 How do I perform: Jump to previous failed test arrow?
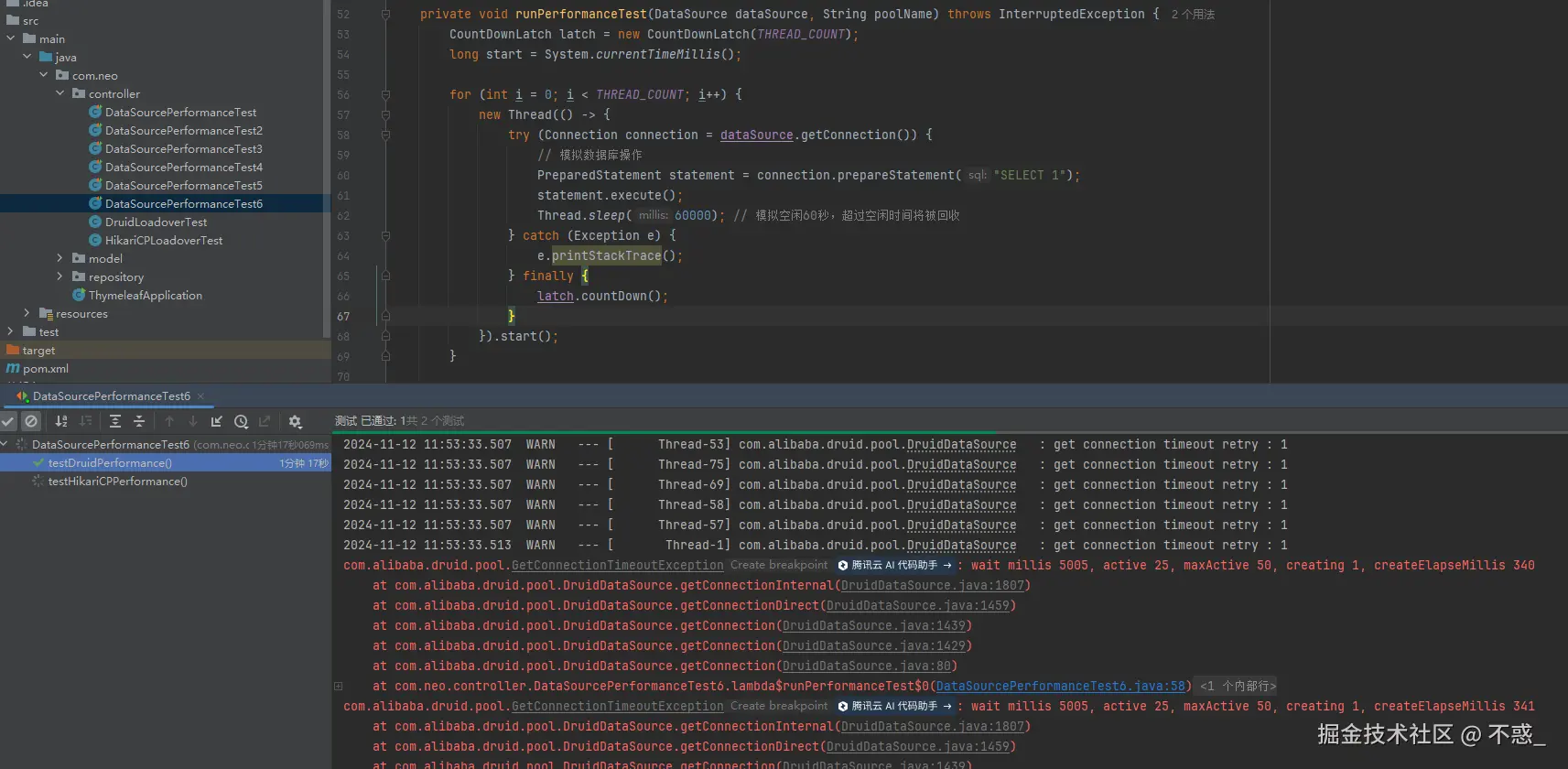point(169,421)
